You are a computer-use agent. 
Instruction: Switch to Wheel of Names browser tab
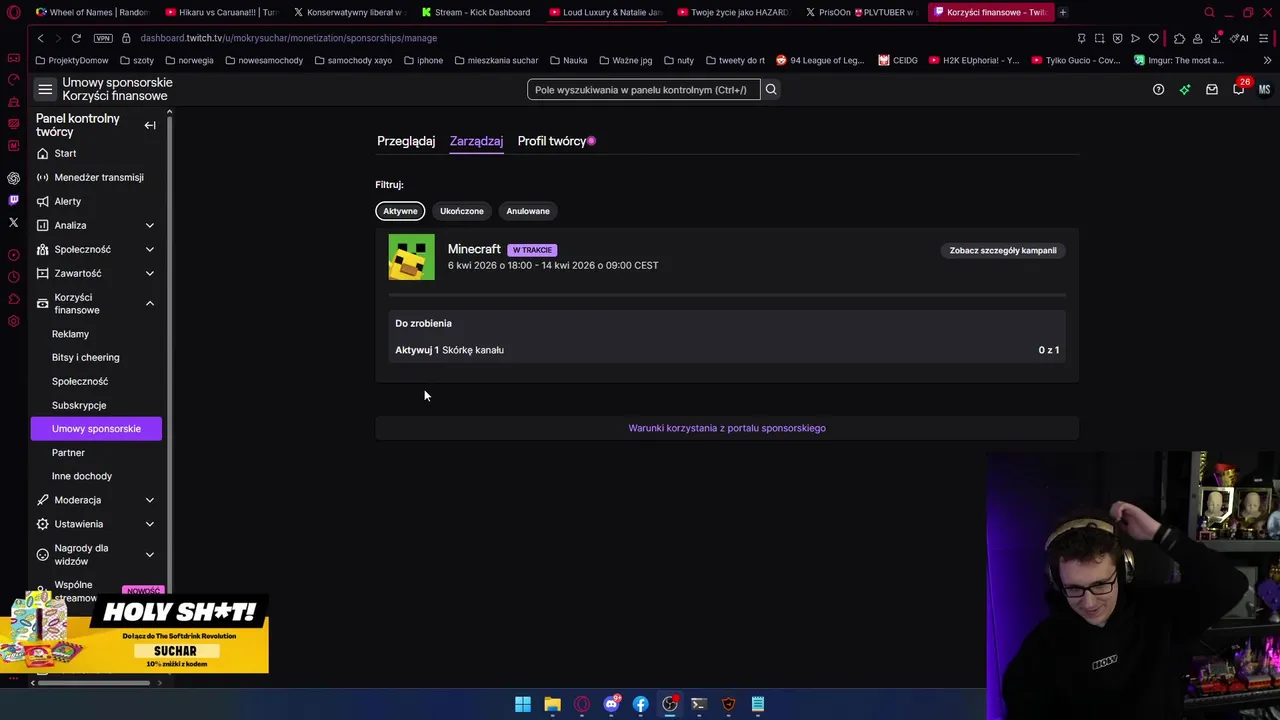coord(92,12)
